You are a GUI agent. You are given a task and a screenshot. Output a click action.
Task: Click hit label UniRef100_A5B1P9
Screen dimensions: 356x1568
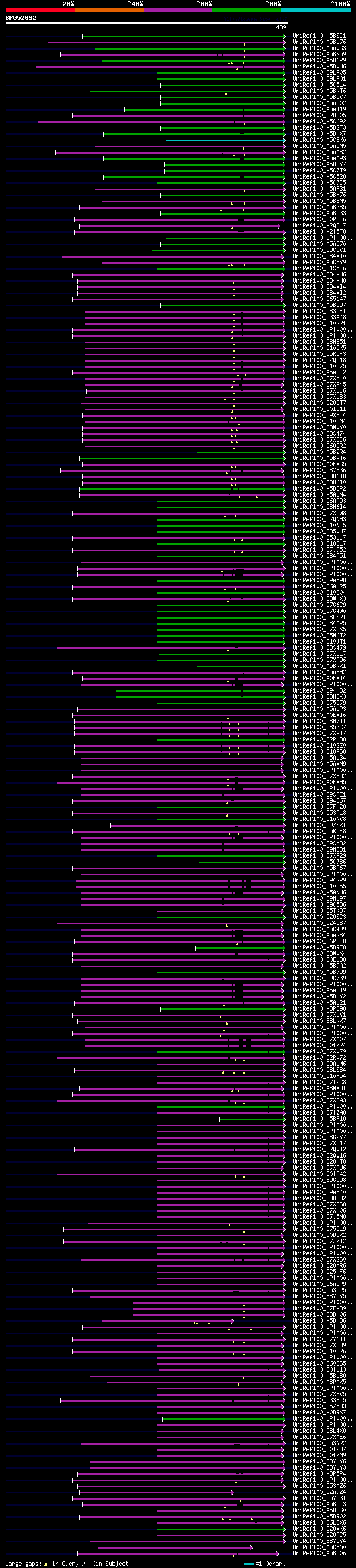coord(319,61)
